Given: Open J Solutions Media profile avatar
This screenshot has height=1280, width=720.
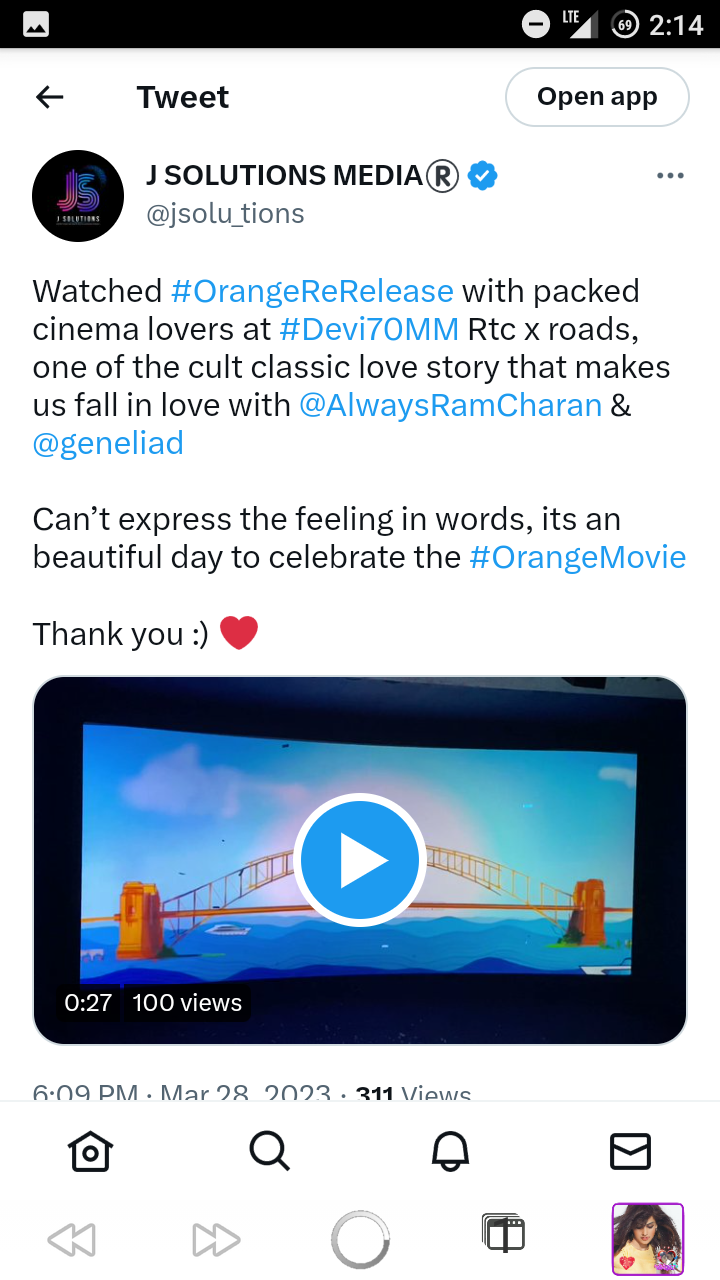Looking at the screenshot, I should (x=78, y=196).
